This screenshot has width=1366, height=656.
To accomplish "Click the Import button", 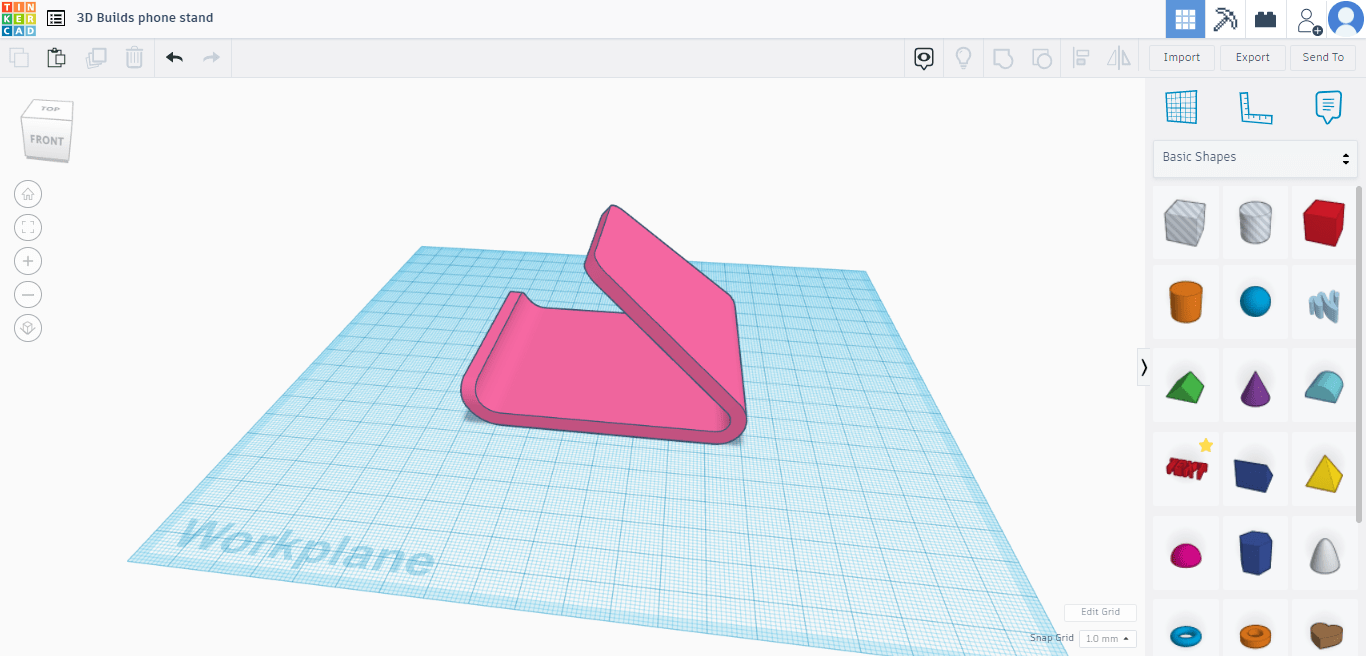I will coord(1181,58).
